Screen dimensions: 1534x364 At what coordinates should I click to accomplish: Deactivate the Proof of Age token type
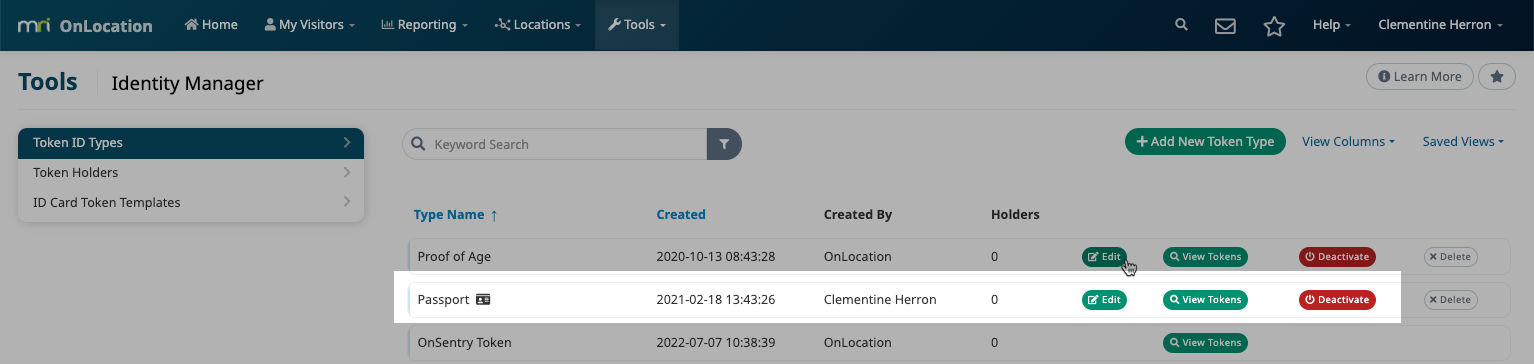(1337, 257)
